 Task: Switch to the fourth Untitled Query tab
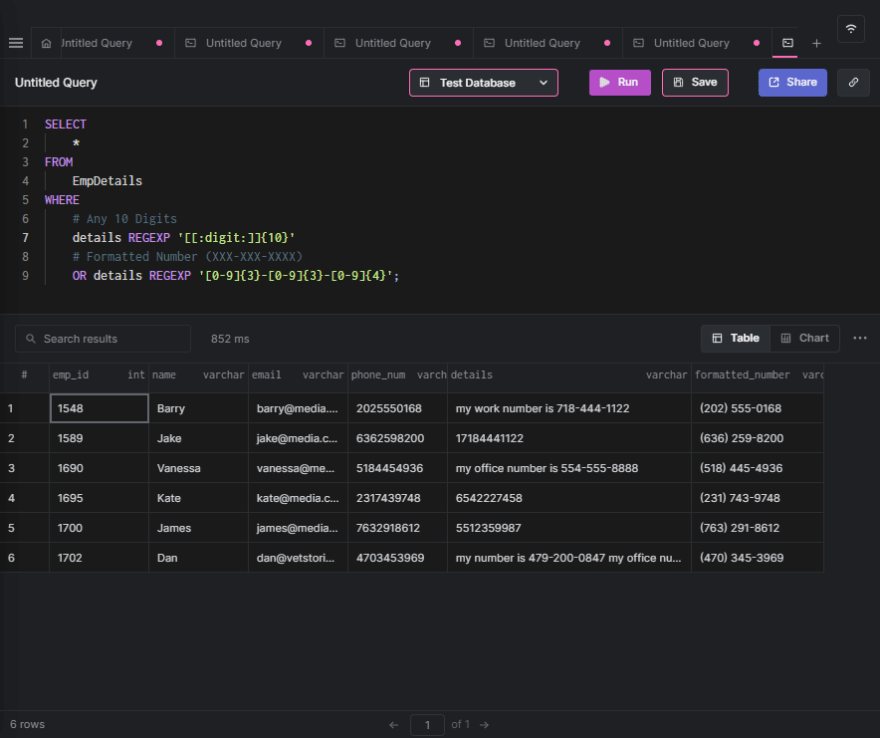(548, 43)
